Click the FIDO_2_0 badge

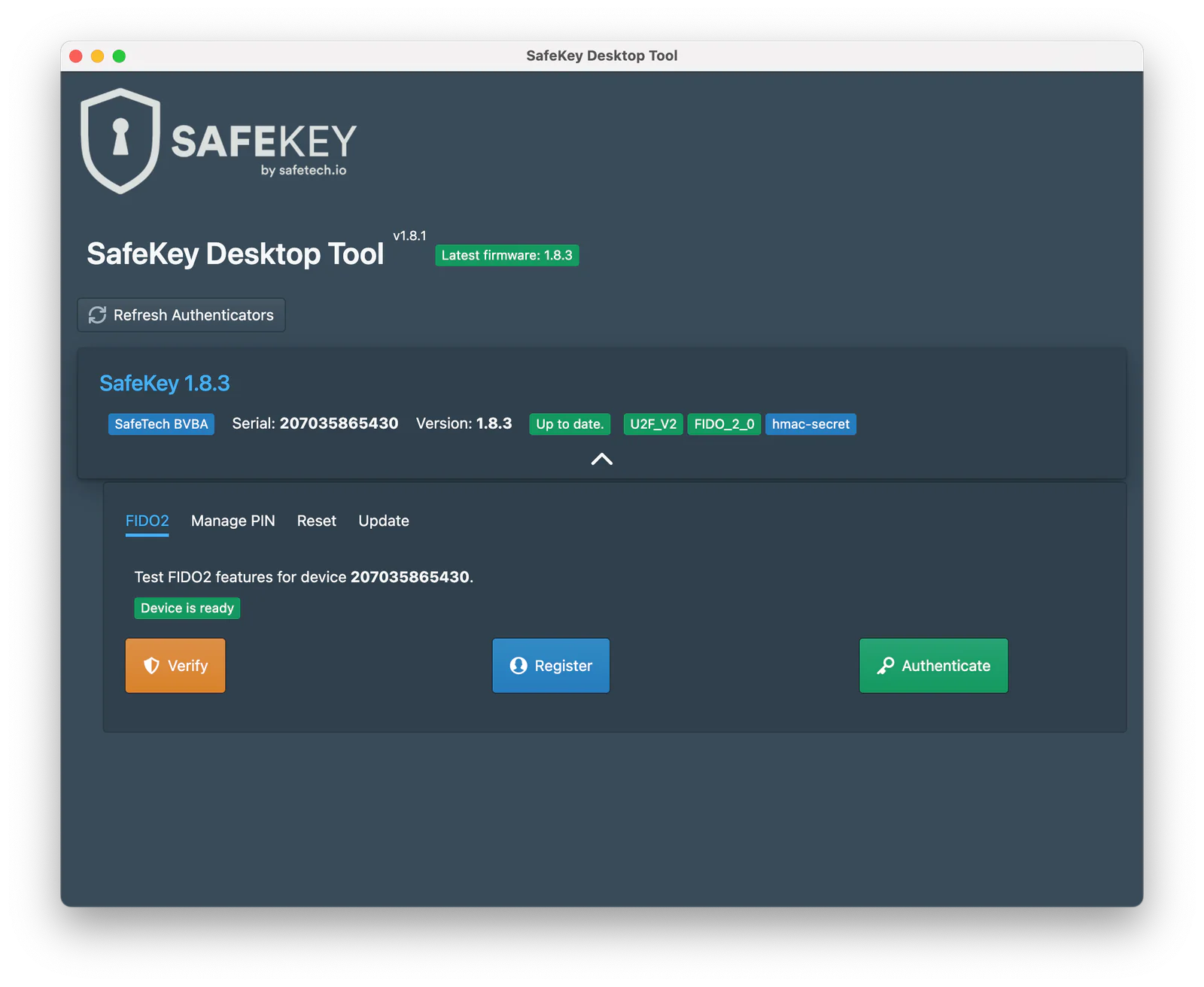[x=725, y=424]
